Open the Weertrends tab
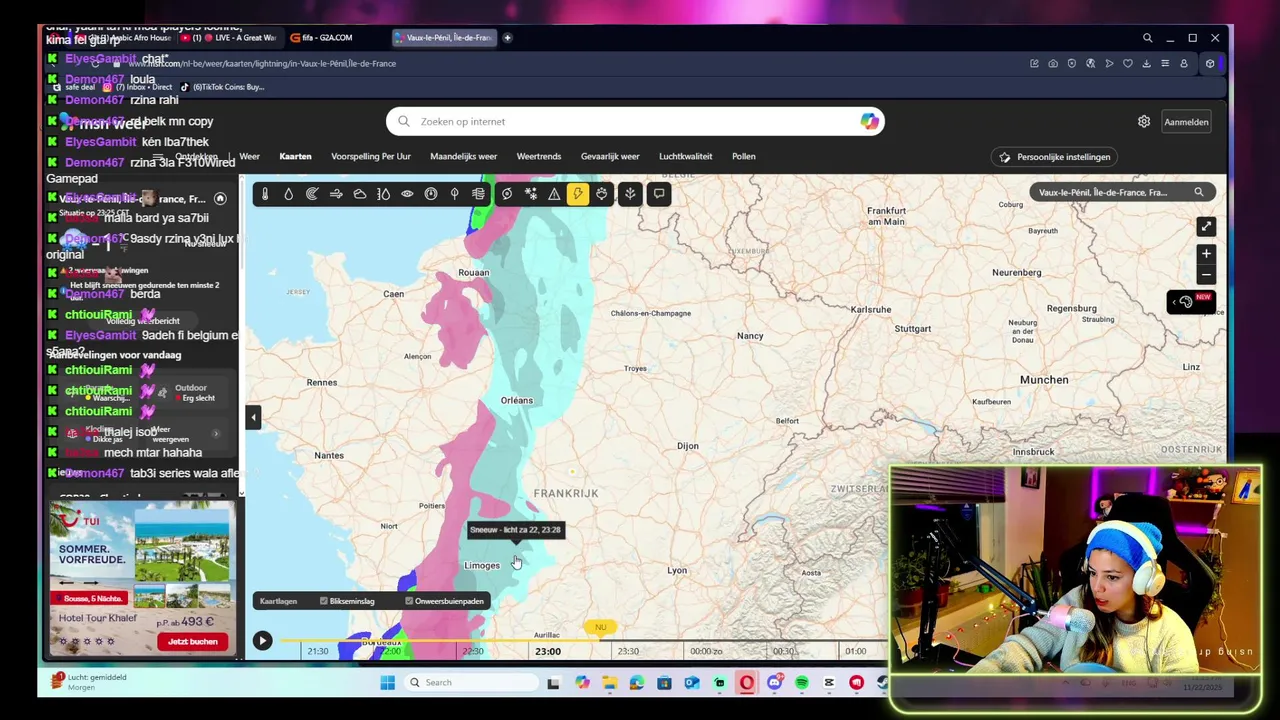 (539, 156)
